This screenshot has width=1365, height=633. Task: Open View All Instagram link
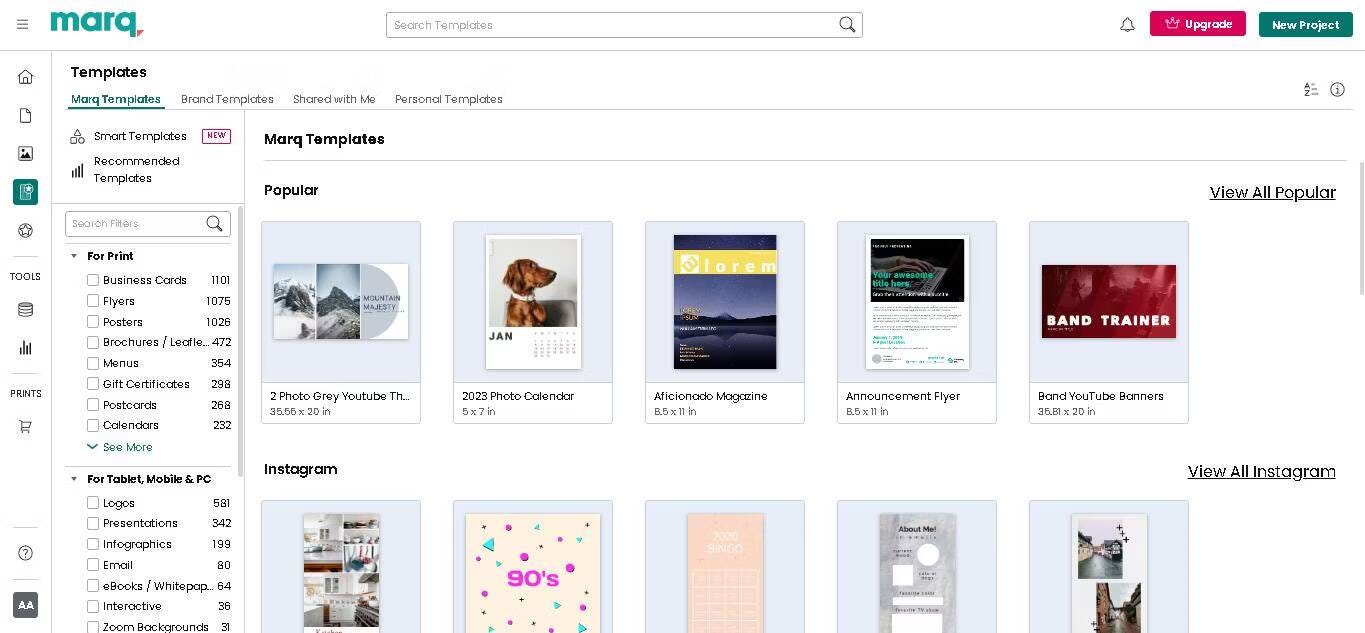pyautogui.click(x=1261, y=472)
